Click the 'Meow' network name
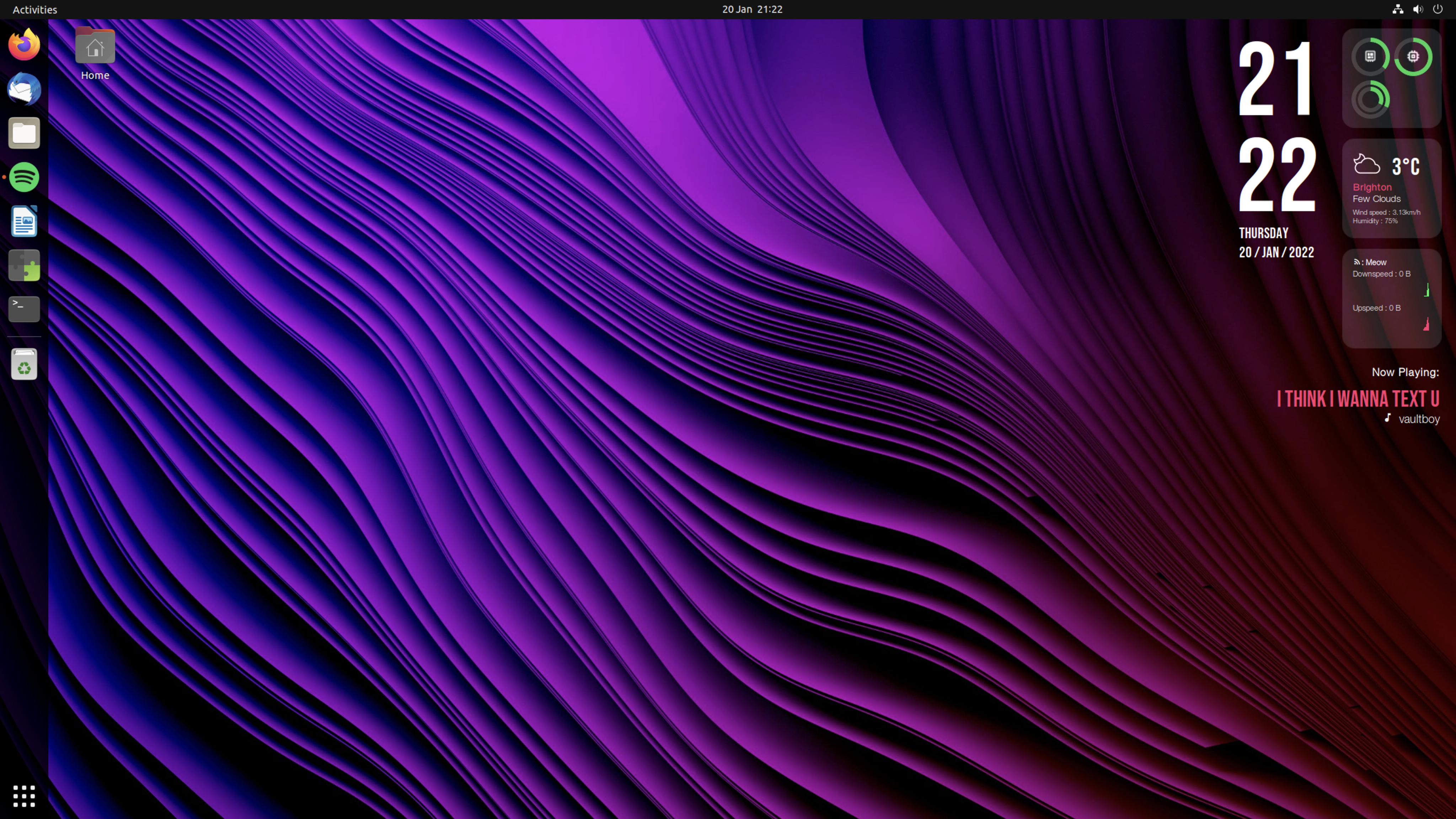 1376,262
